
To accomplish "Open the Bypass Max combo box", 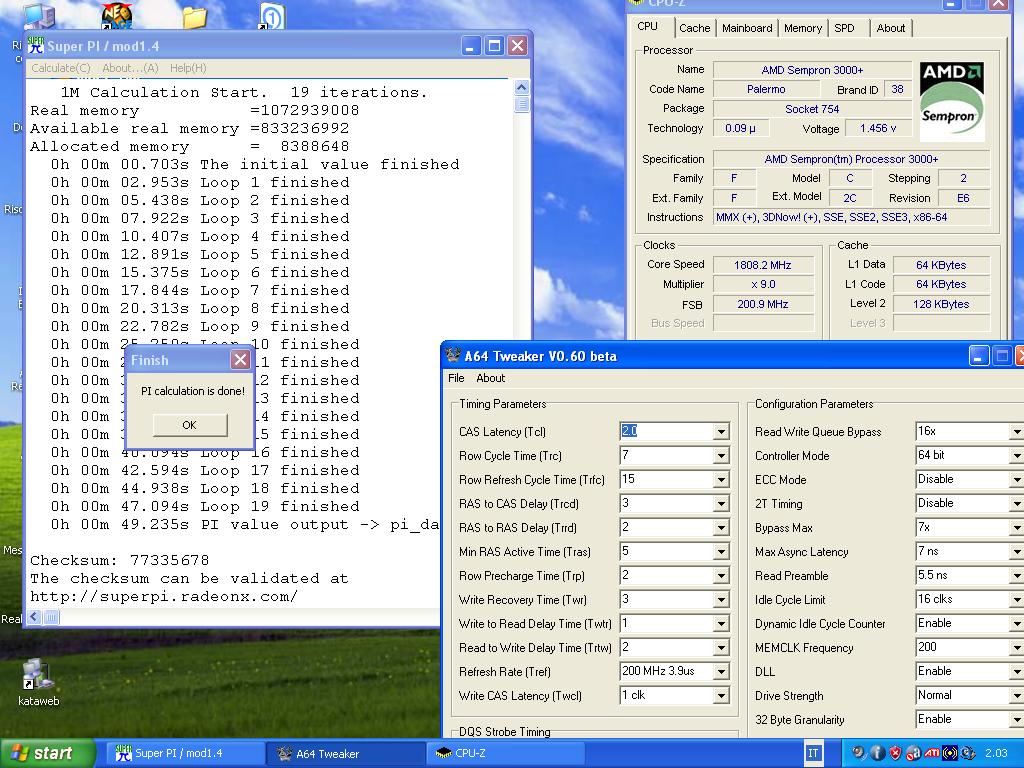I will pos(969,528).
